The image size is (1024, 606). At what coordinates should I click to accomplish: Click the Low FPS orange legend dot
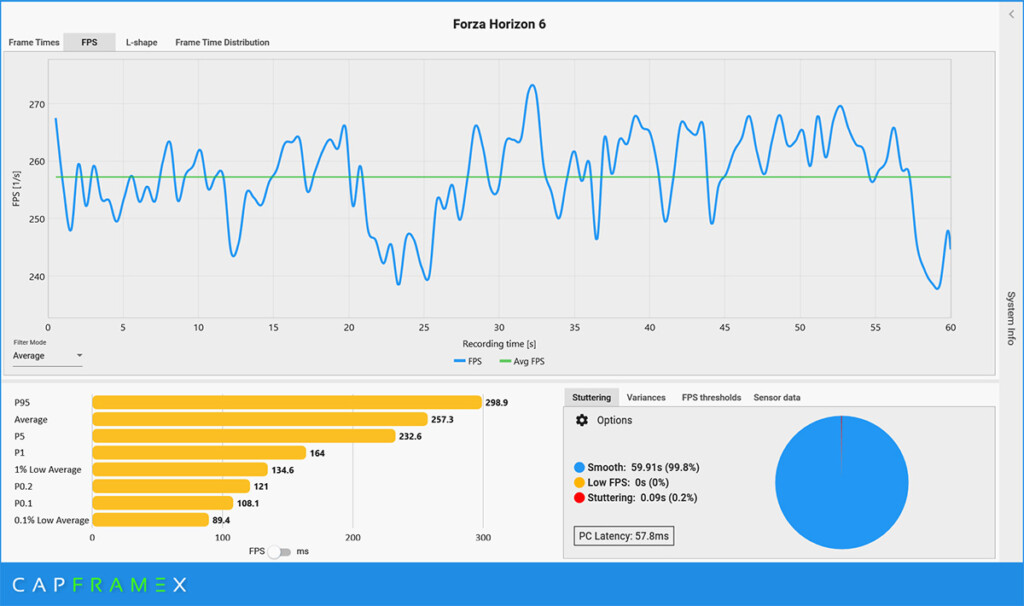pos(579,483)
